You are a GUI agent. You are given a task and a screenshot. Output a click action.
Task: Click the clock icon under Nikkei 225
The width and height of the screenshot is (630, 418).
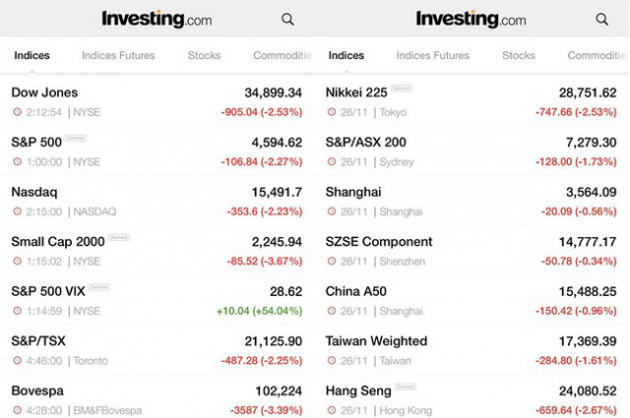(x=331, y=112)
